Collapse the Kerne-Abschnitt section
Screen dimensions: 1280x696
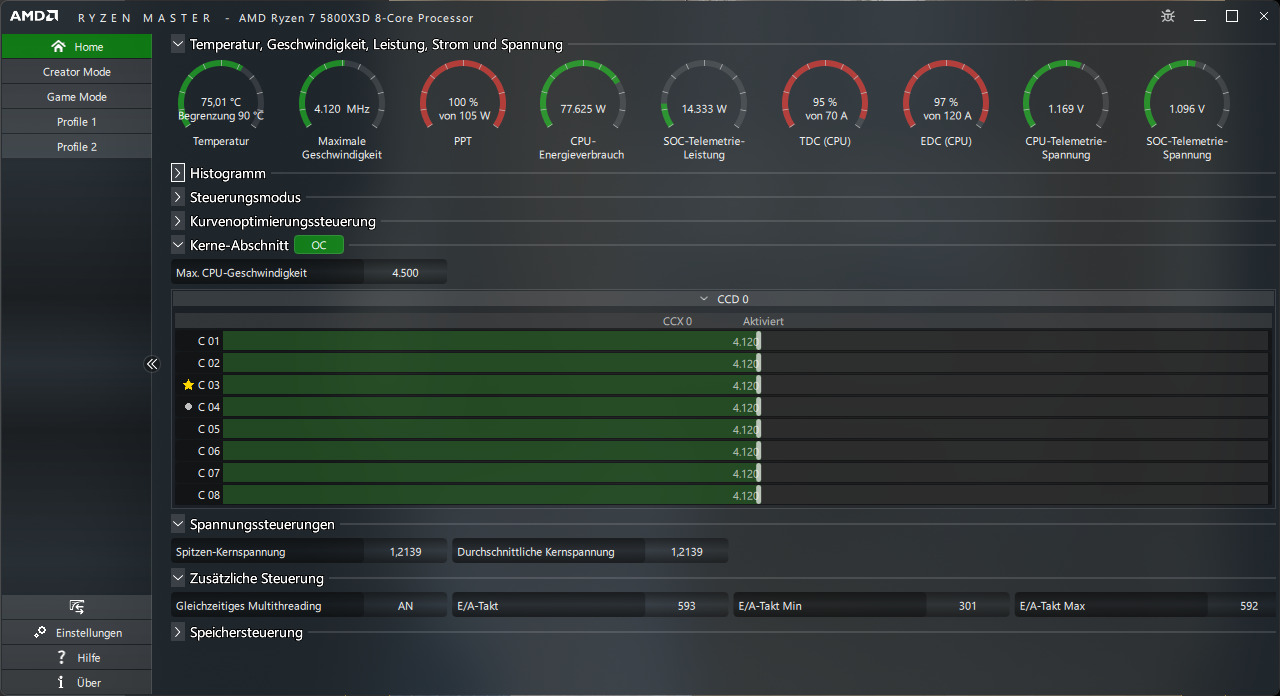tap(178, 244)
